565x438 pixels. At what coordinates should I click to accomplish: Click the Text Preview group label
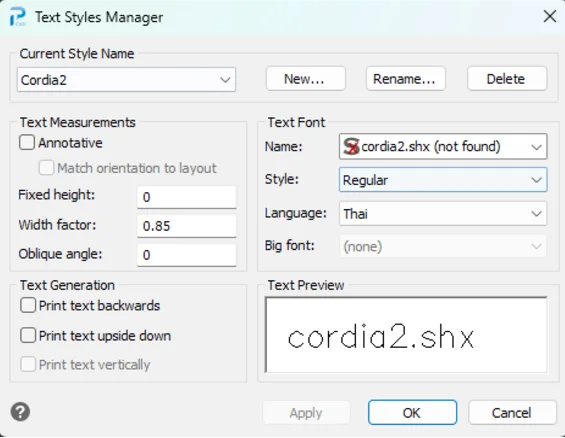point(306,285)
